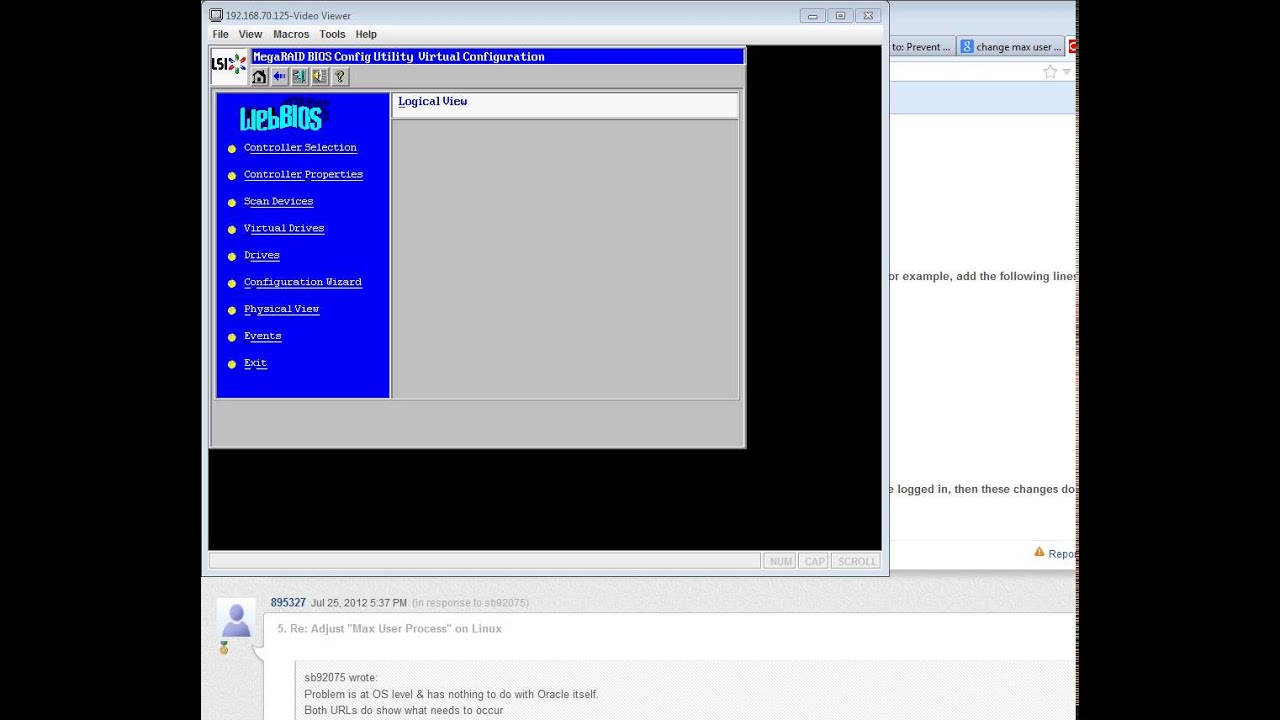This screenshot has width=1280, height=720.
Task: Open Controller Selection
Action: click(x=300, y=148)
